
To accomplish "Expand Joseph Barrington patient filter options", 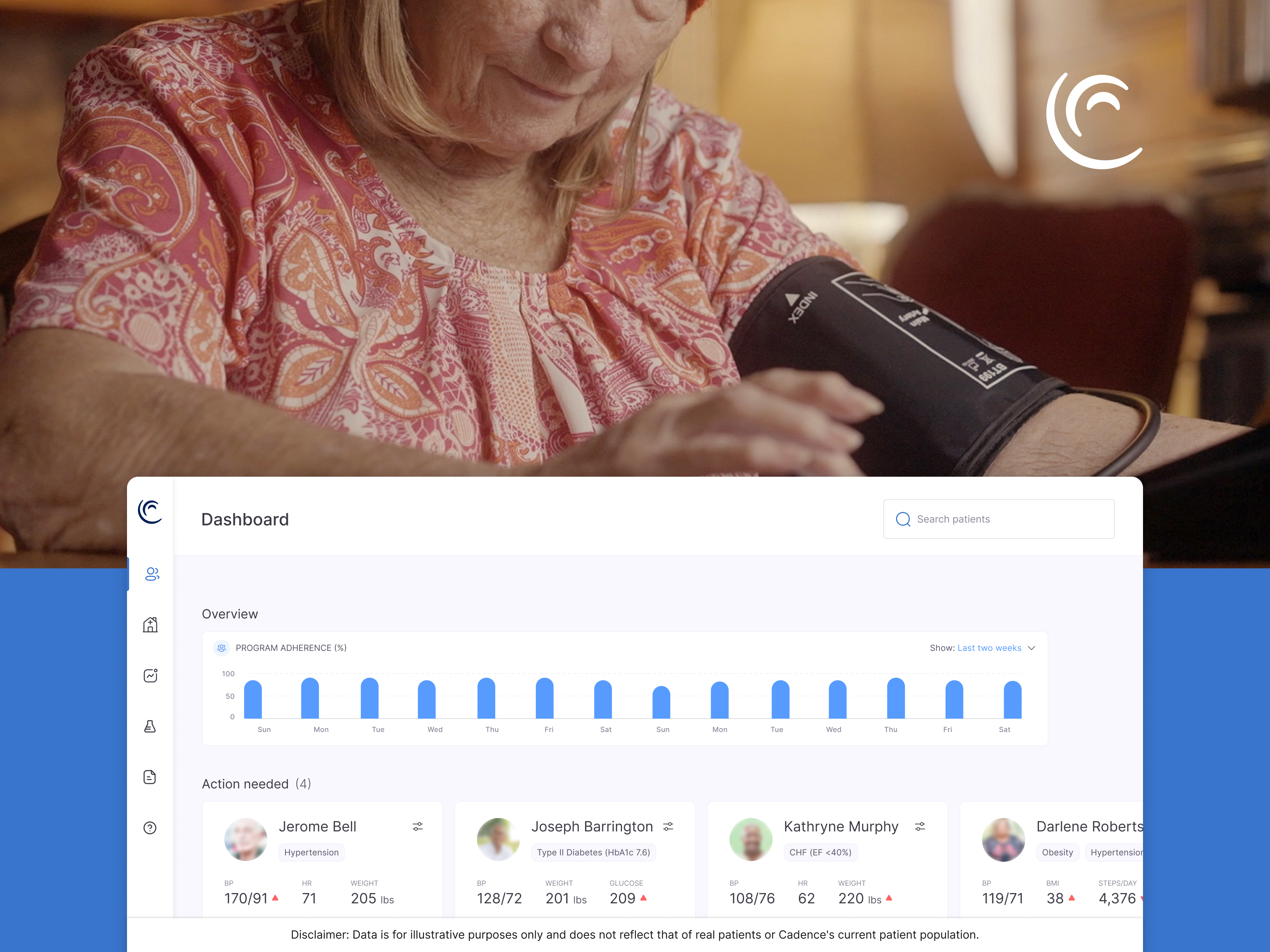I will (x=668, y=826).
